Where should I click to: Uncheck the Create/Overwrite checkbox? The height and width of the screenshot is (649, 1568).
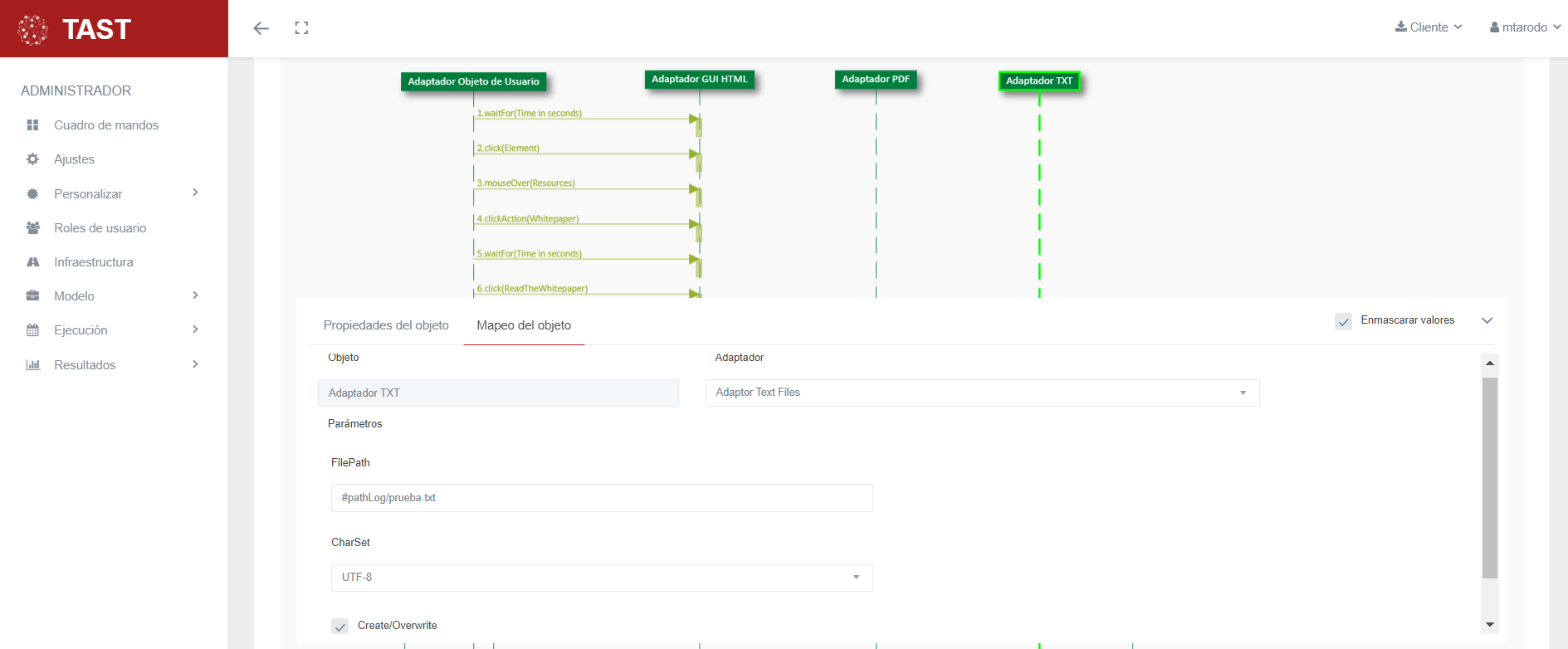pos(339,627)
